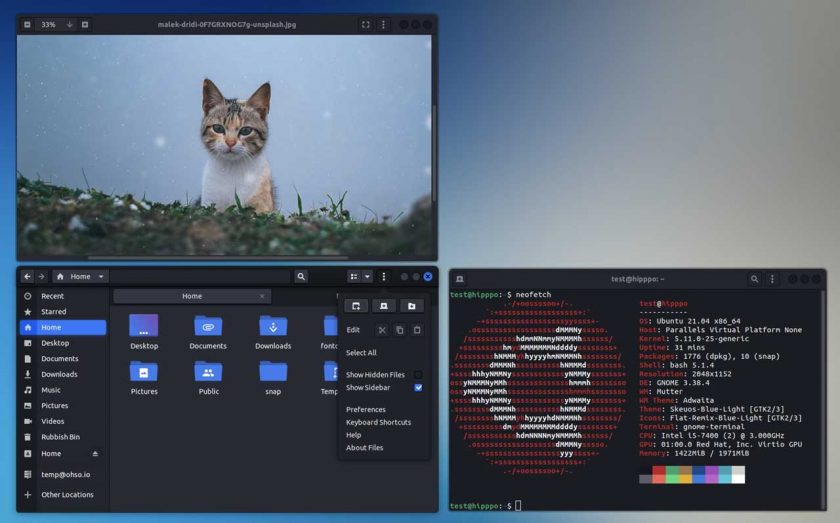
Task: Open Other Locations in the sidebar
Action: [63, 495]
